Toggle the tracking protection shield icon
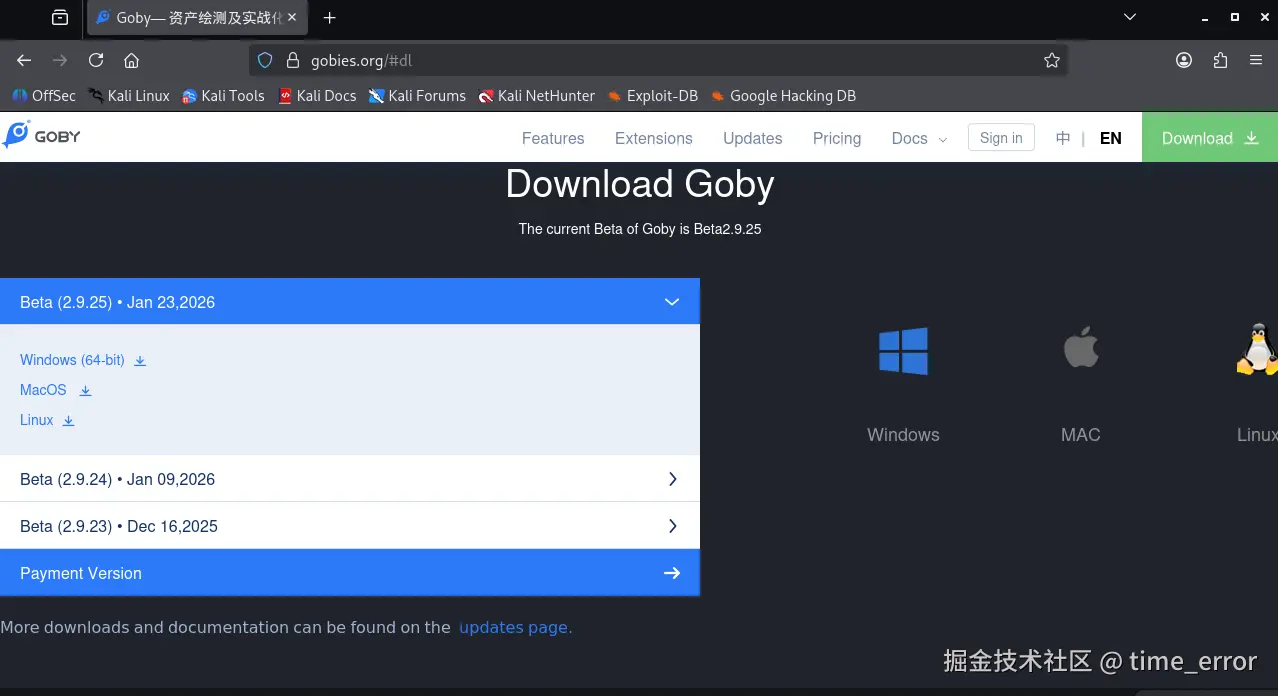Image resolution: width=1278 pixels, height=696 pixels. point(264,60)
